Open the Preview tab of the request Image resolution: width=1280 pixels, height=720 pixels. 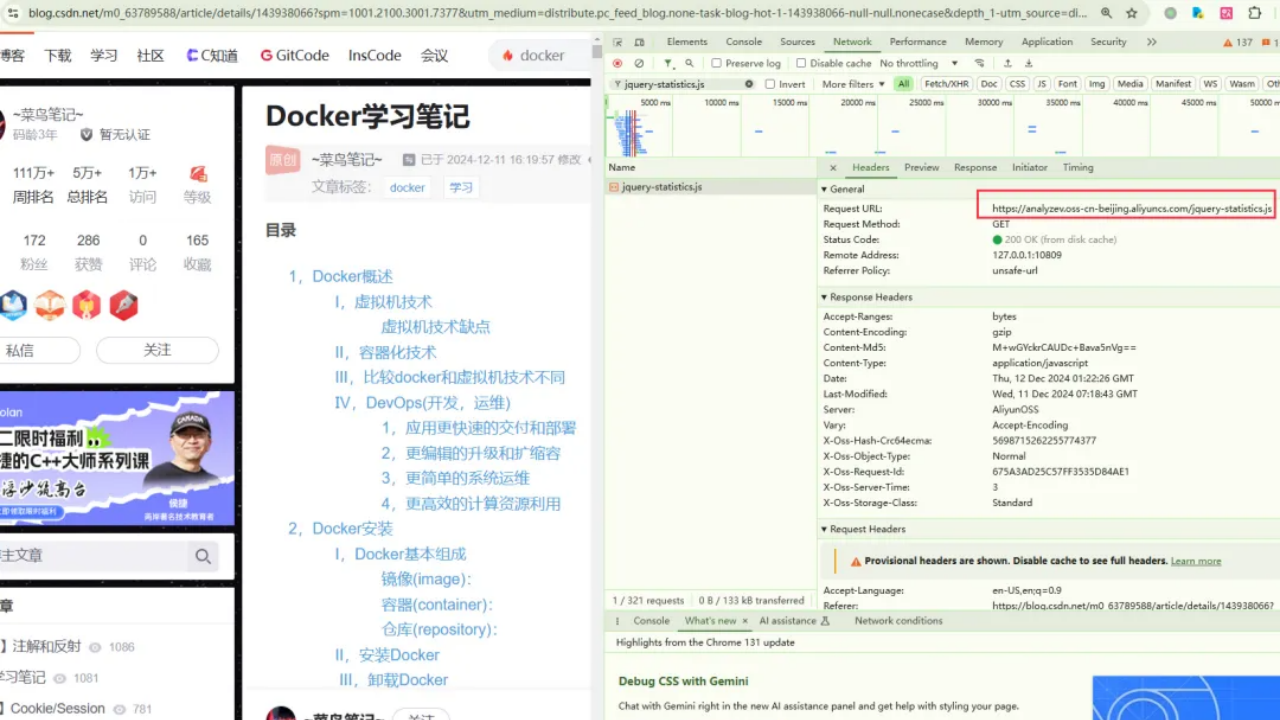coord(922,167)
